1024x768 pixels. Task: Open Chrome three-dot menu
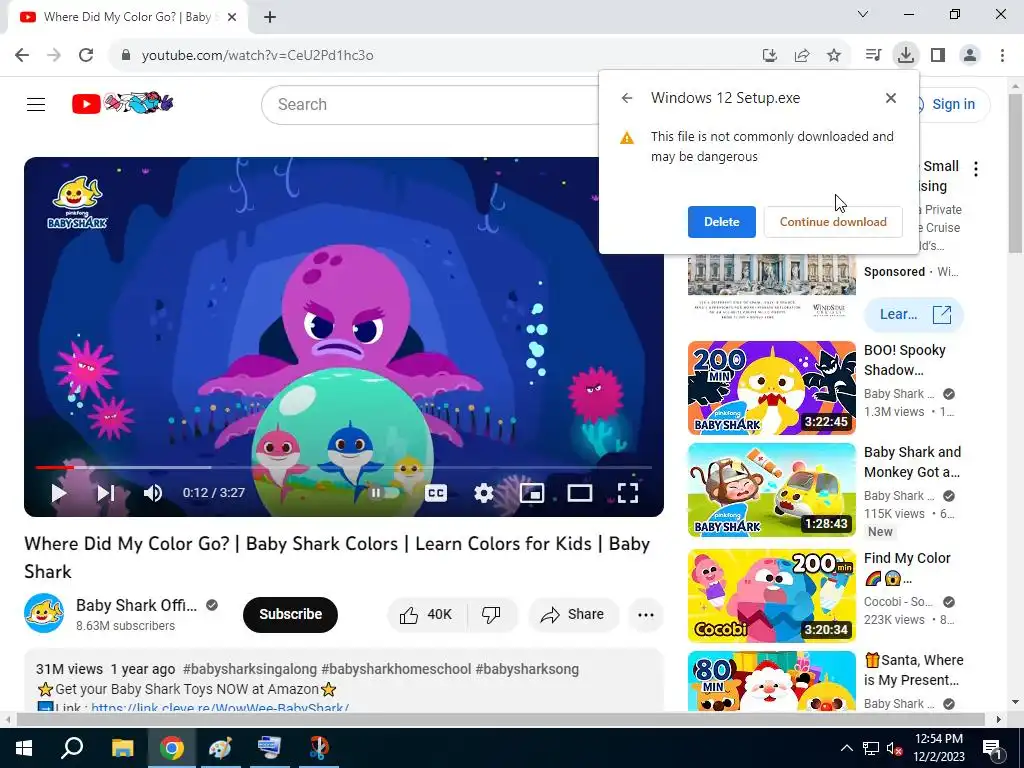(1002, 55)
